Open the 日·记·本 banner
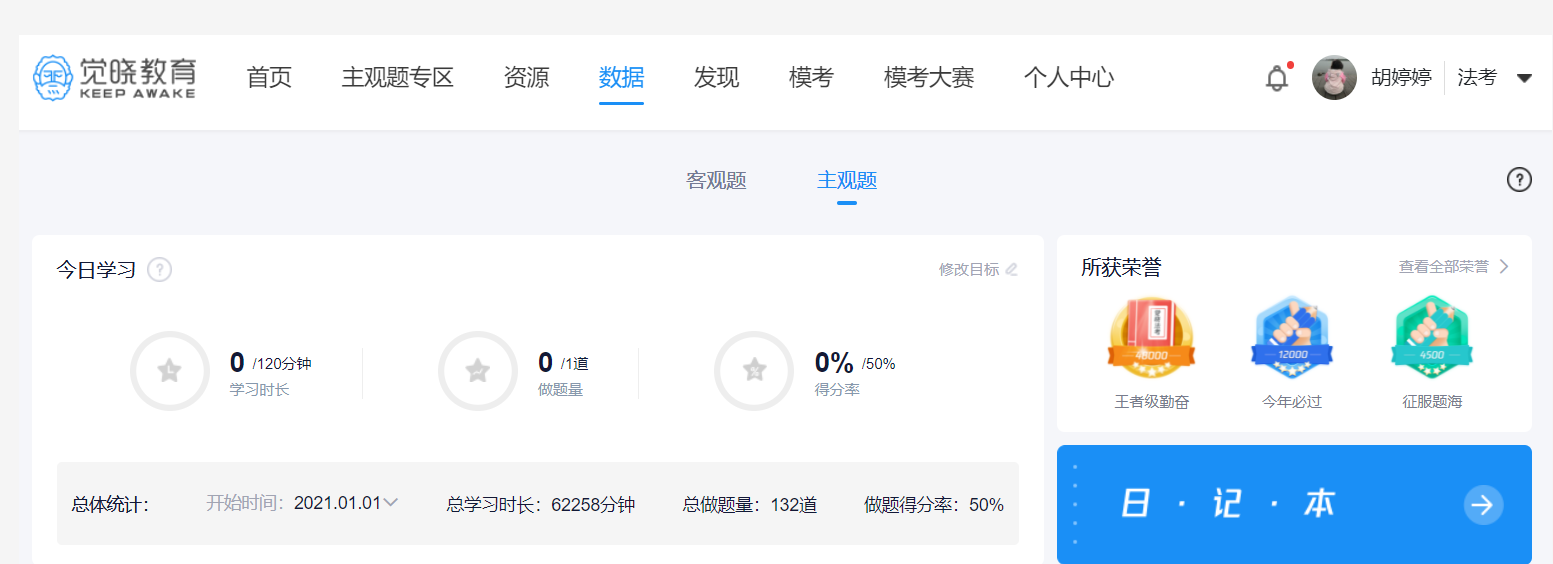The image size is (1553, 564). click(1294, 505)
